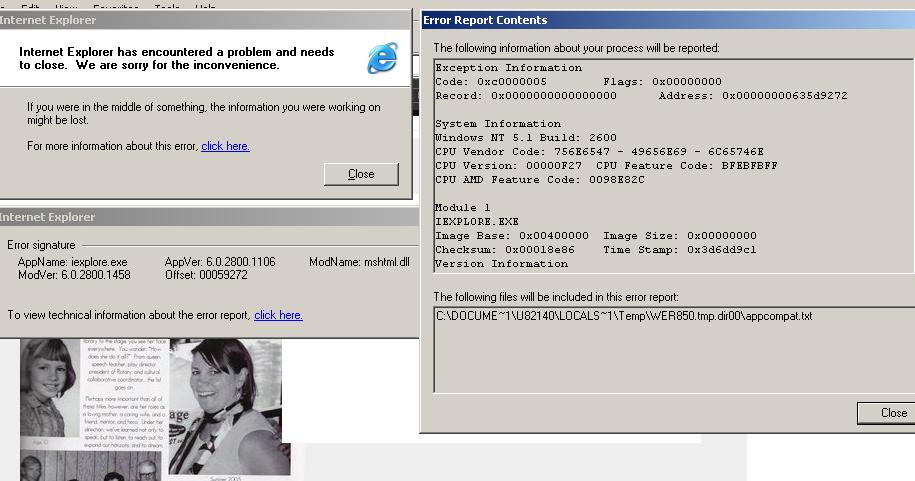Image resolution: width=915 pixels, height=481 pixels.
Task: Select the 'Offset: 00059272' text
Action: [x=206, y=275]
